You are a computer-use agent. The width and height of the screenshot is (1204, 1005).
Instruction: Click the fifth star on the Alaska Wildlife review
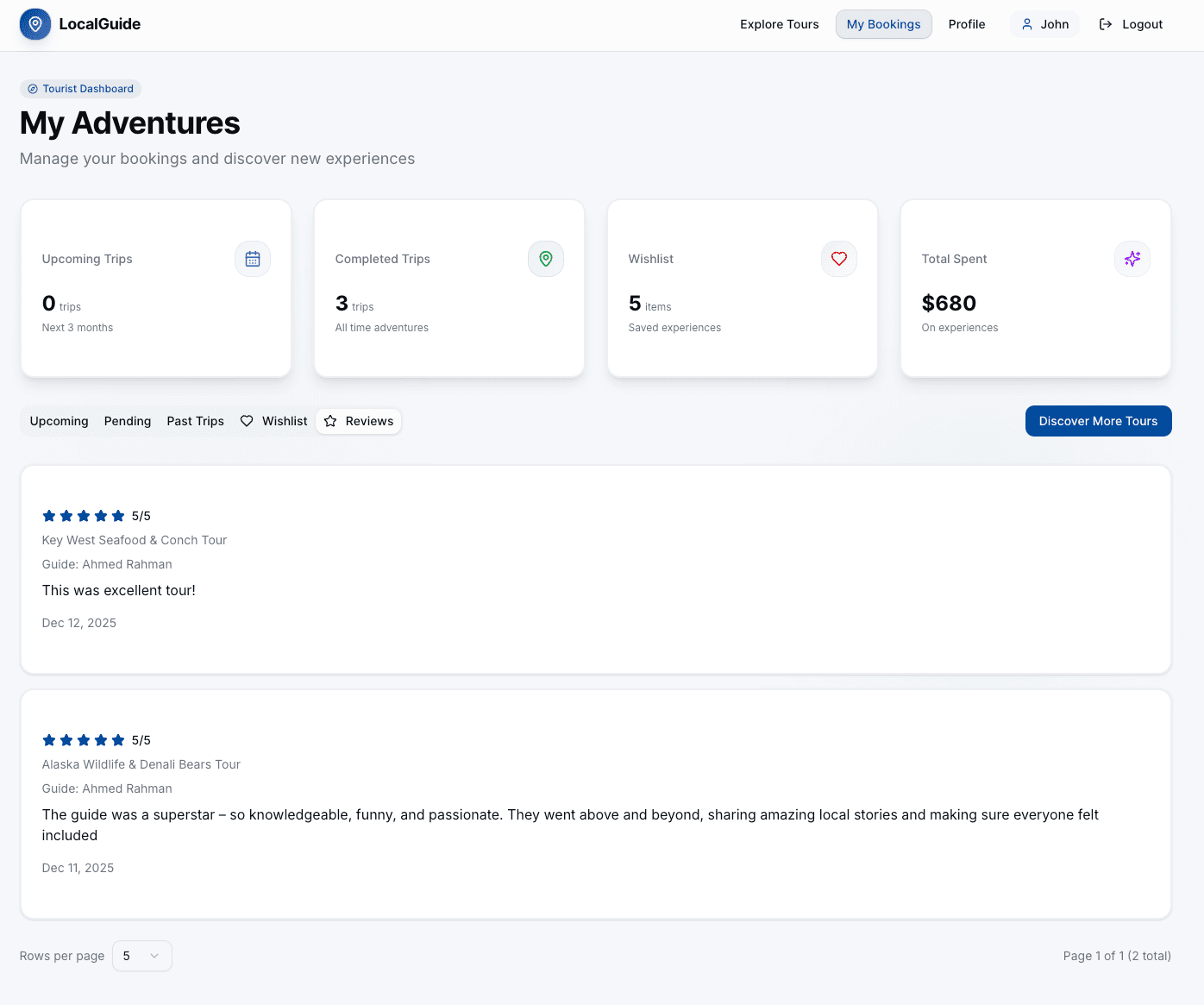118,740
